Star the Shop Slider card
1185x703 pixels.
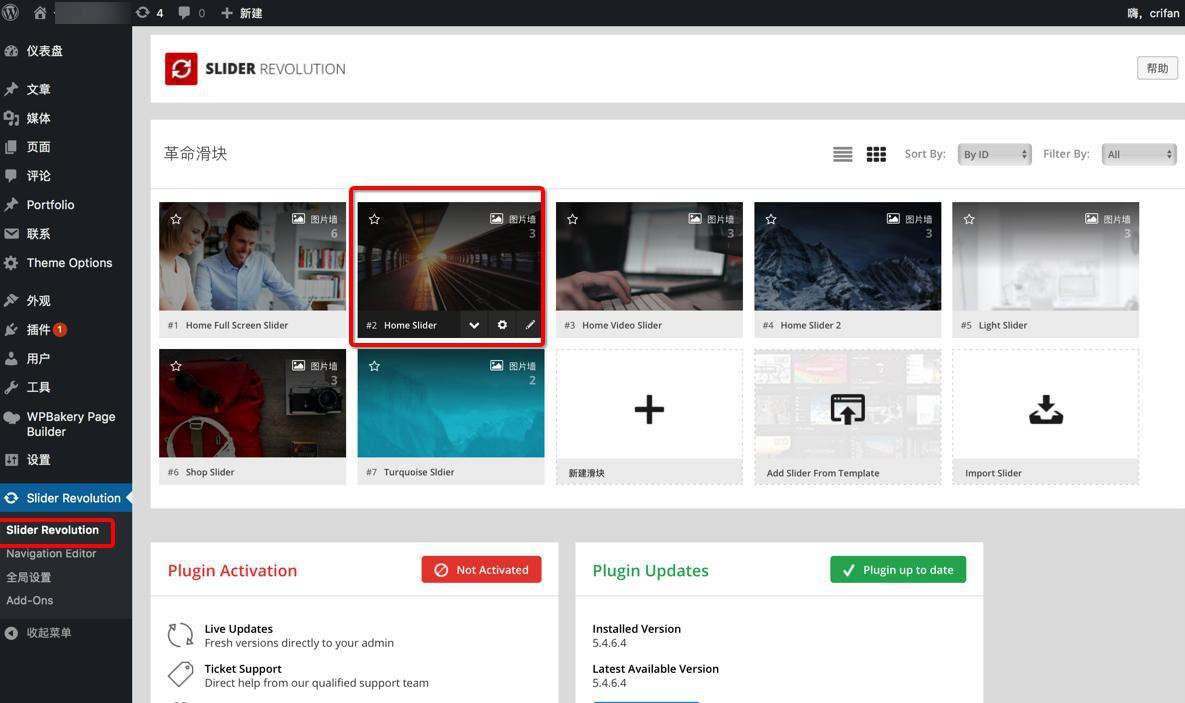pyautogui.click(x=176, y=366)
